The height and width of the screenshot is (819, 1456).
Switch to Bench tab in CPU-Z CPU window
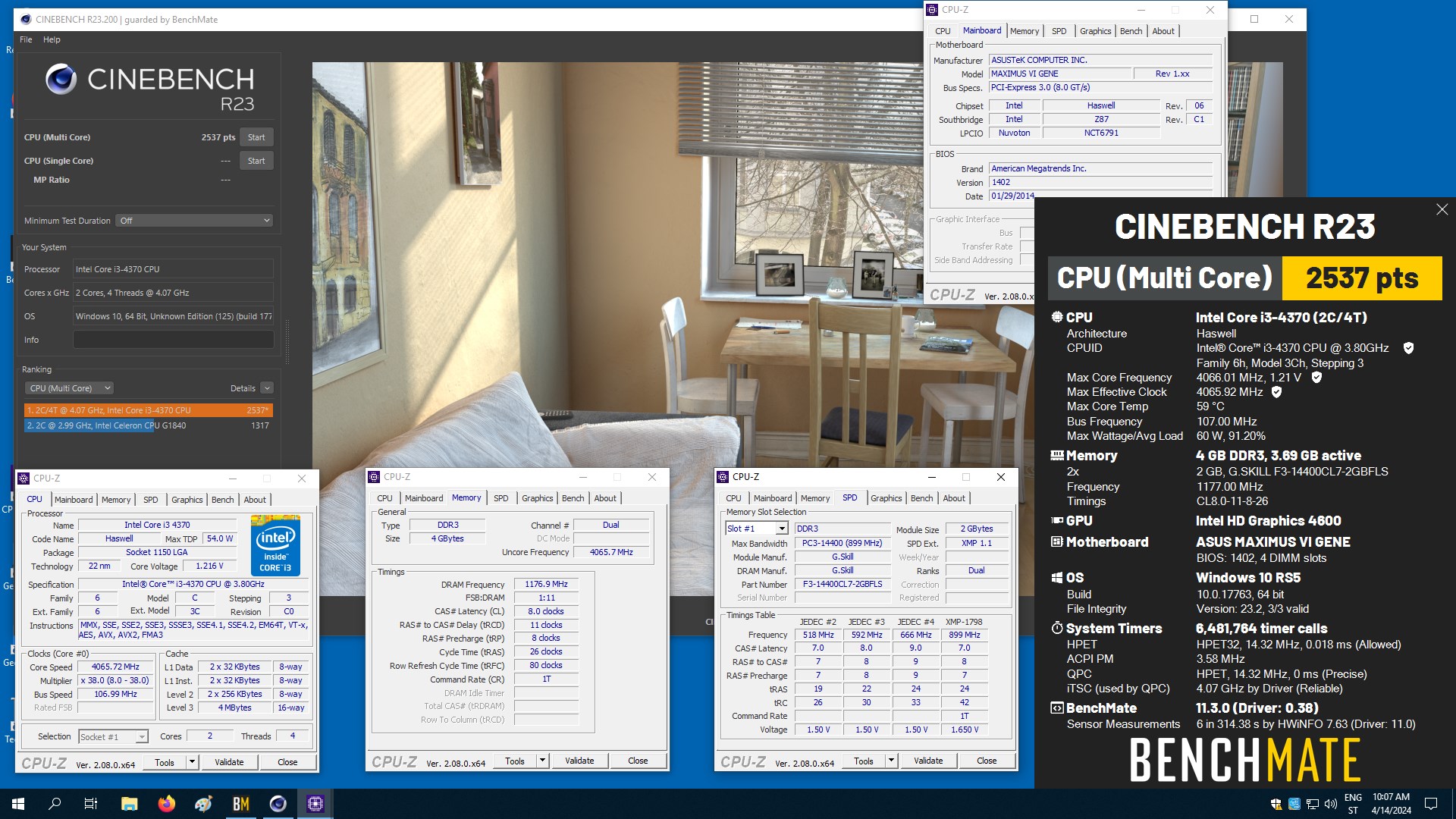tap(222, 500)
